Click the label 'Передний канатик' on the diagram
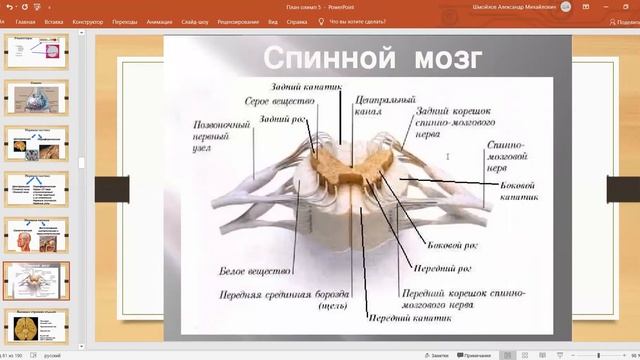 coord(410,318)
